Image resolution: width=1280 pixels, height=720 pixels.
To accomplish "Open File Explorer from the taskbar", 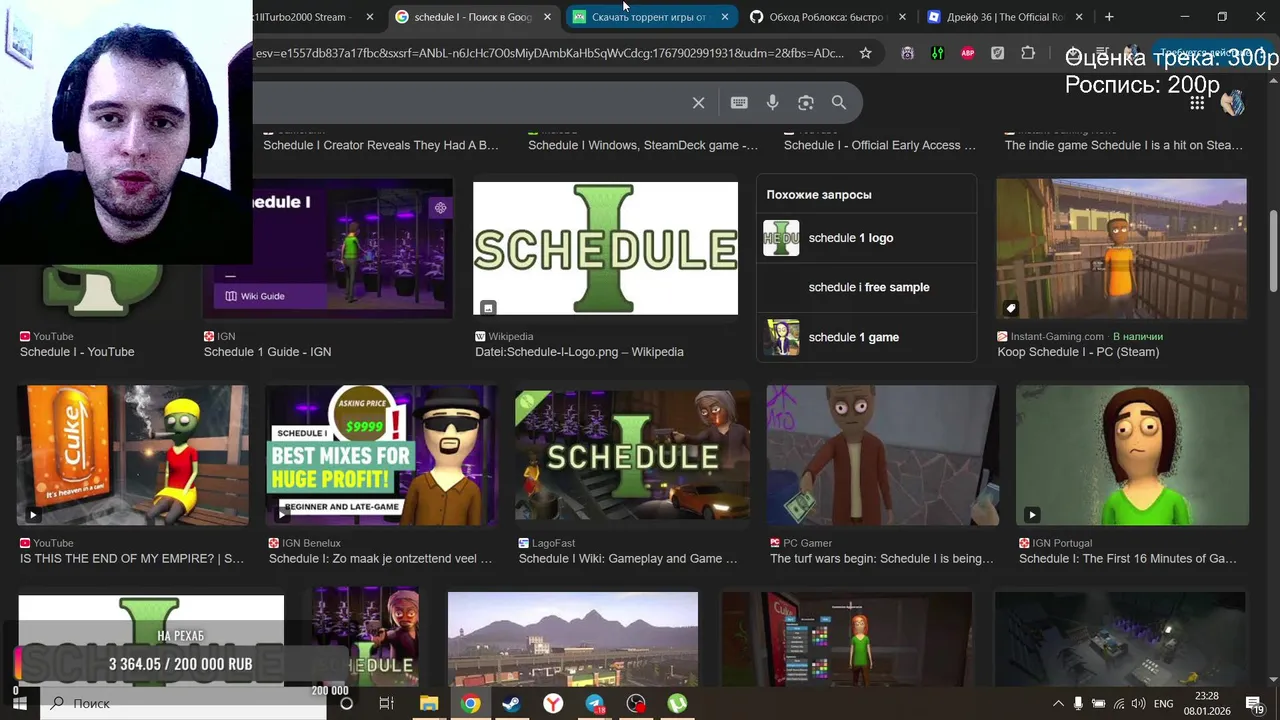I will click(429, 704).
